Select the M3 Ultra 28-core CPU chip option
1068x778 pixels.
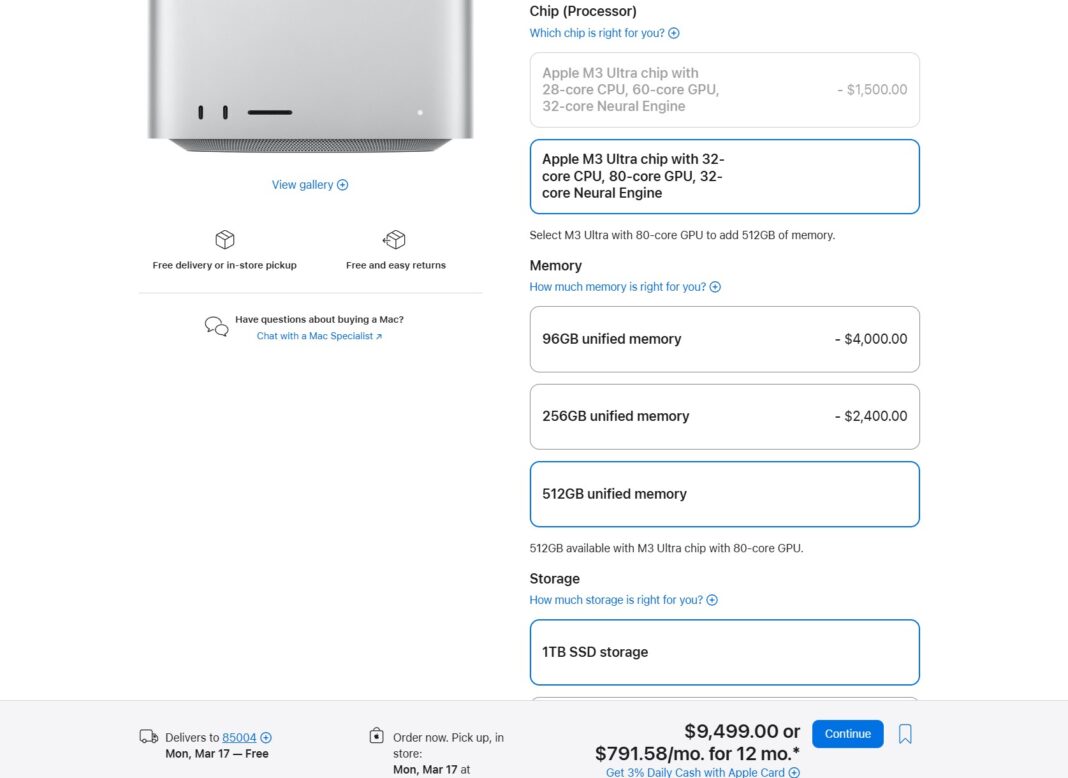coord(724,90)
